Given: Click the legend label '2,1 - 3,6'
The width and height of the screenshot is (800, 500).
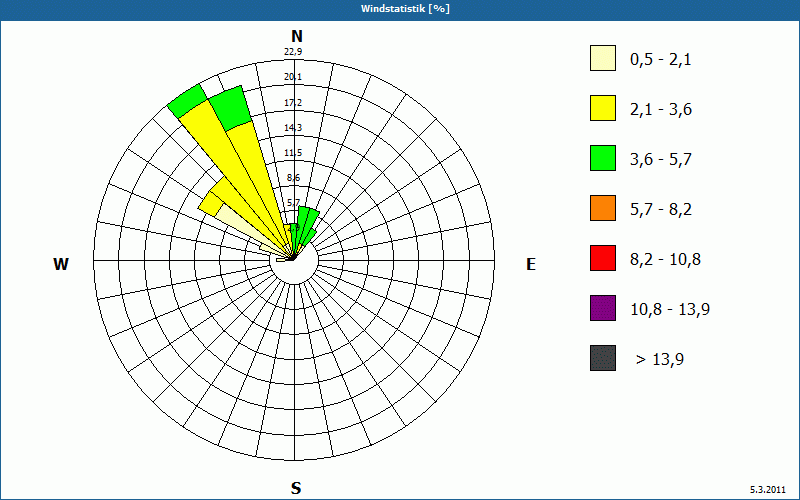Looking at the screenshot, I should pos(661,110).
